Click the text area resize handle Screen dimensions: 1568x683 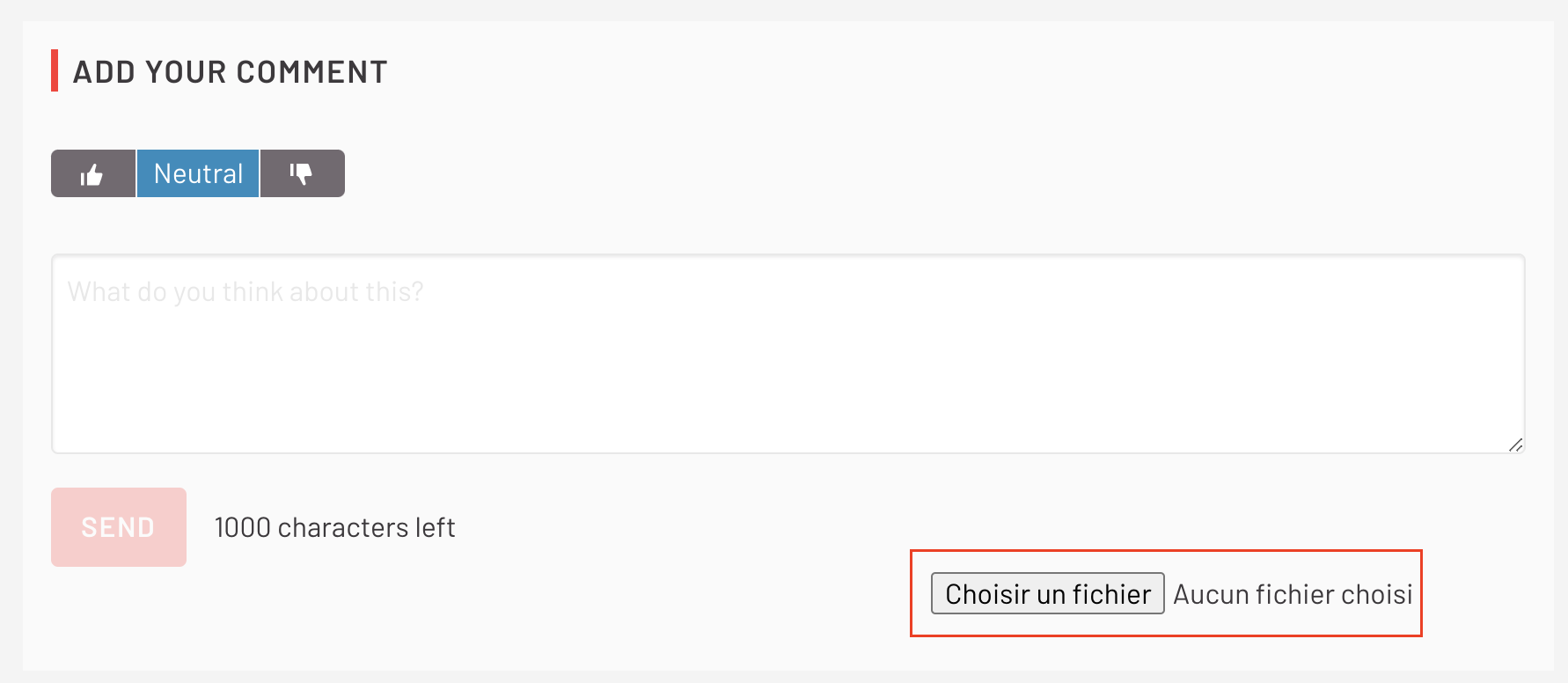1515,445
